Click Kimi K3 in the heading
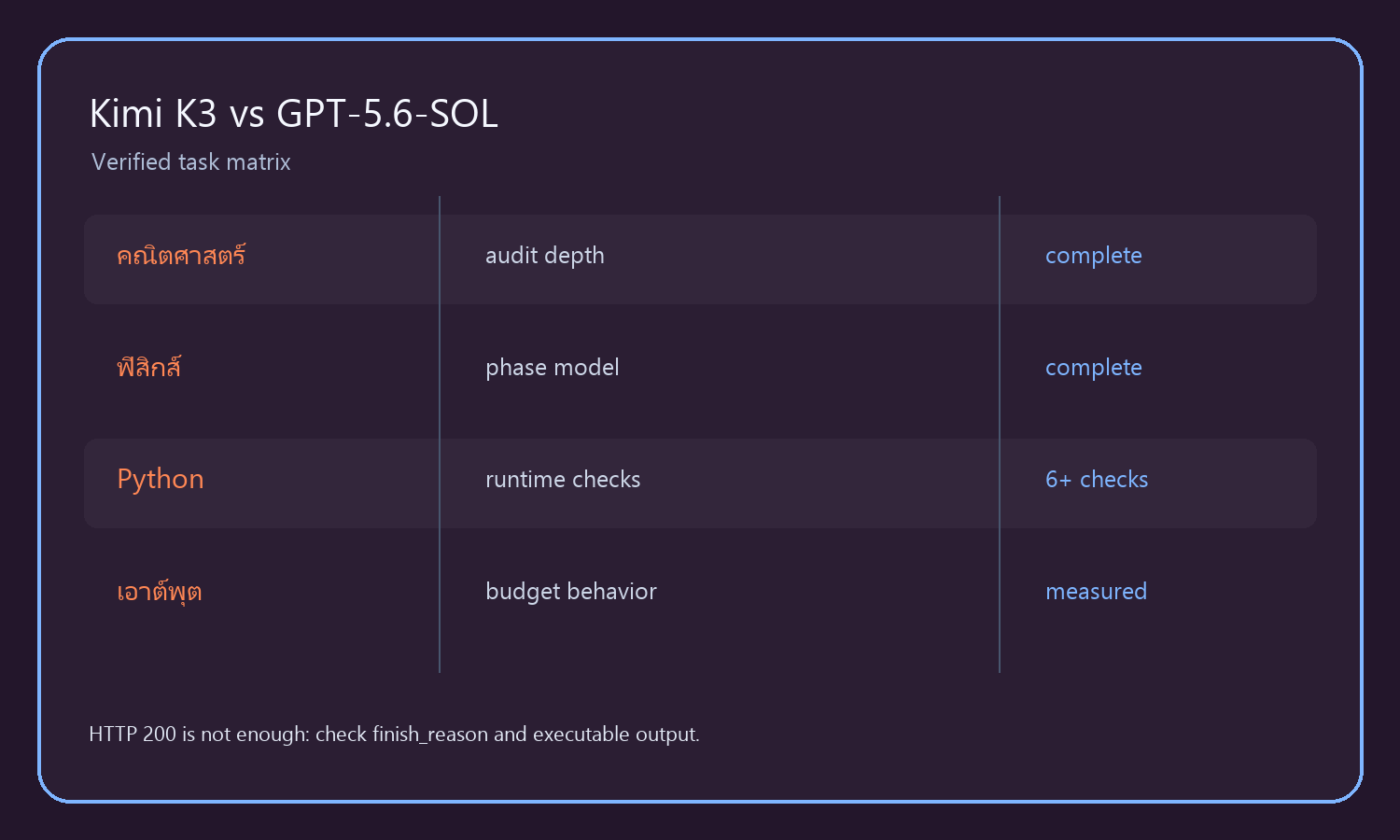Viewport: 1400px width, 840px height. coord(153,114)
